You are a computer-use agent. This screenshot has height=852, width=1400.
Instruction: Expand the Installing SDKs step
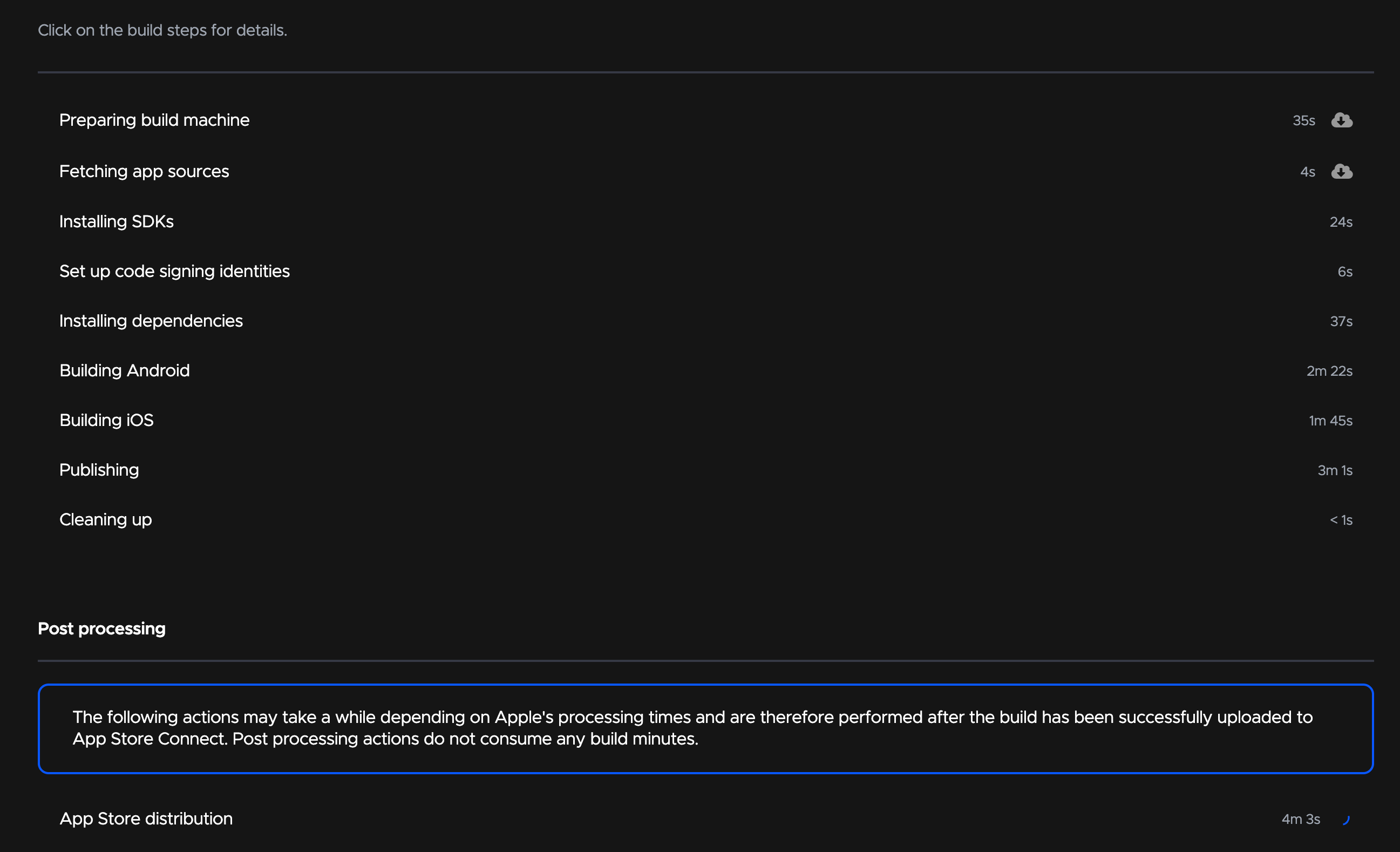[x=117, y=221]
